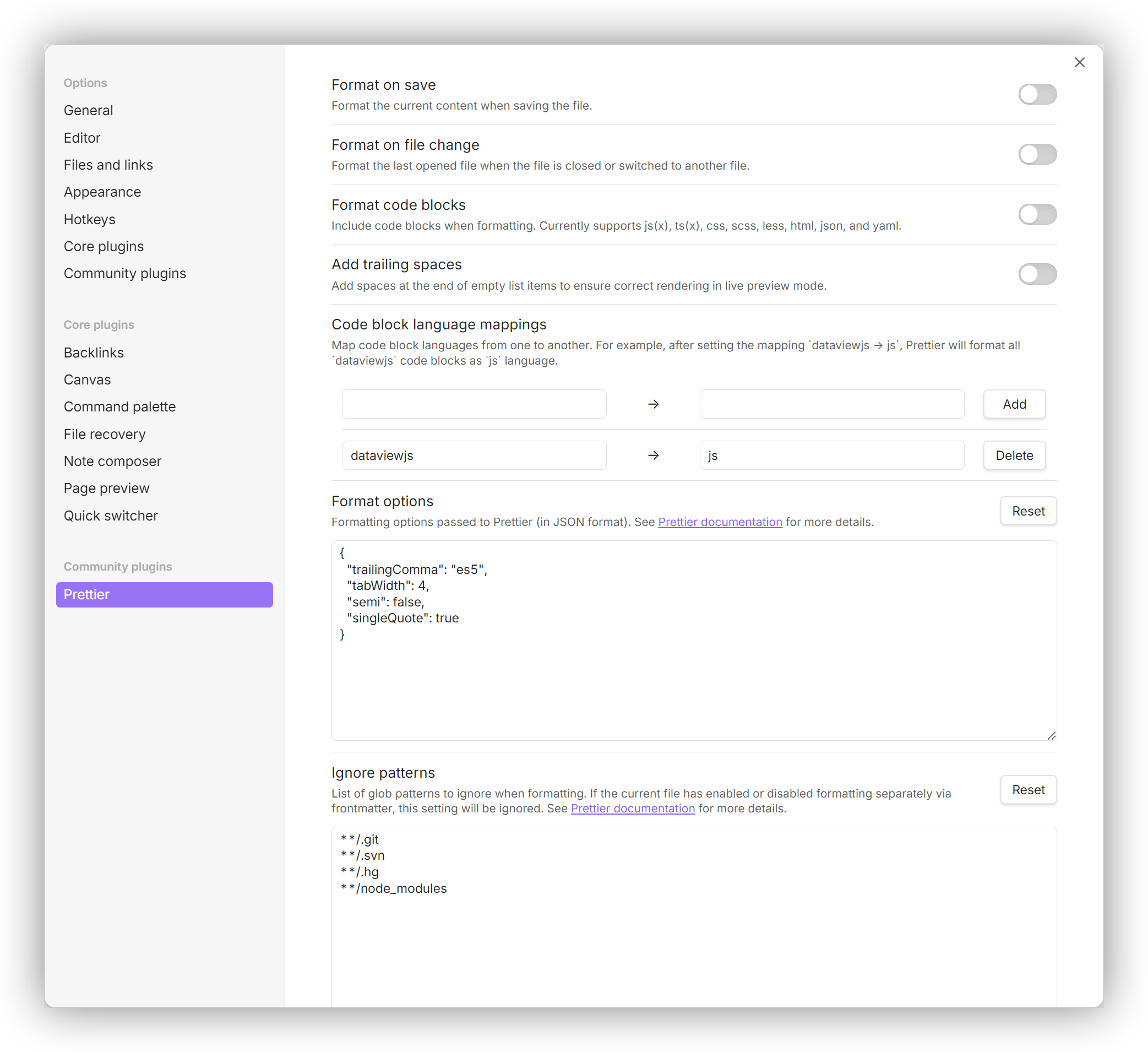The width and height of the screenshot is (1148, 1052).
Task: Open General settings section
Action: coord(88,110)
